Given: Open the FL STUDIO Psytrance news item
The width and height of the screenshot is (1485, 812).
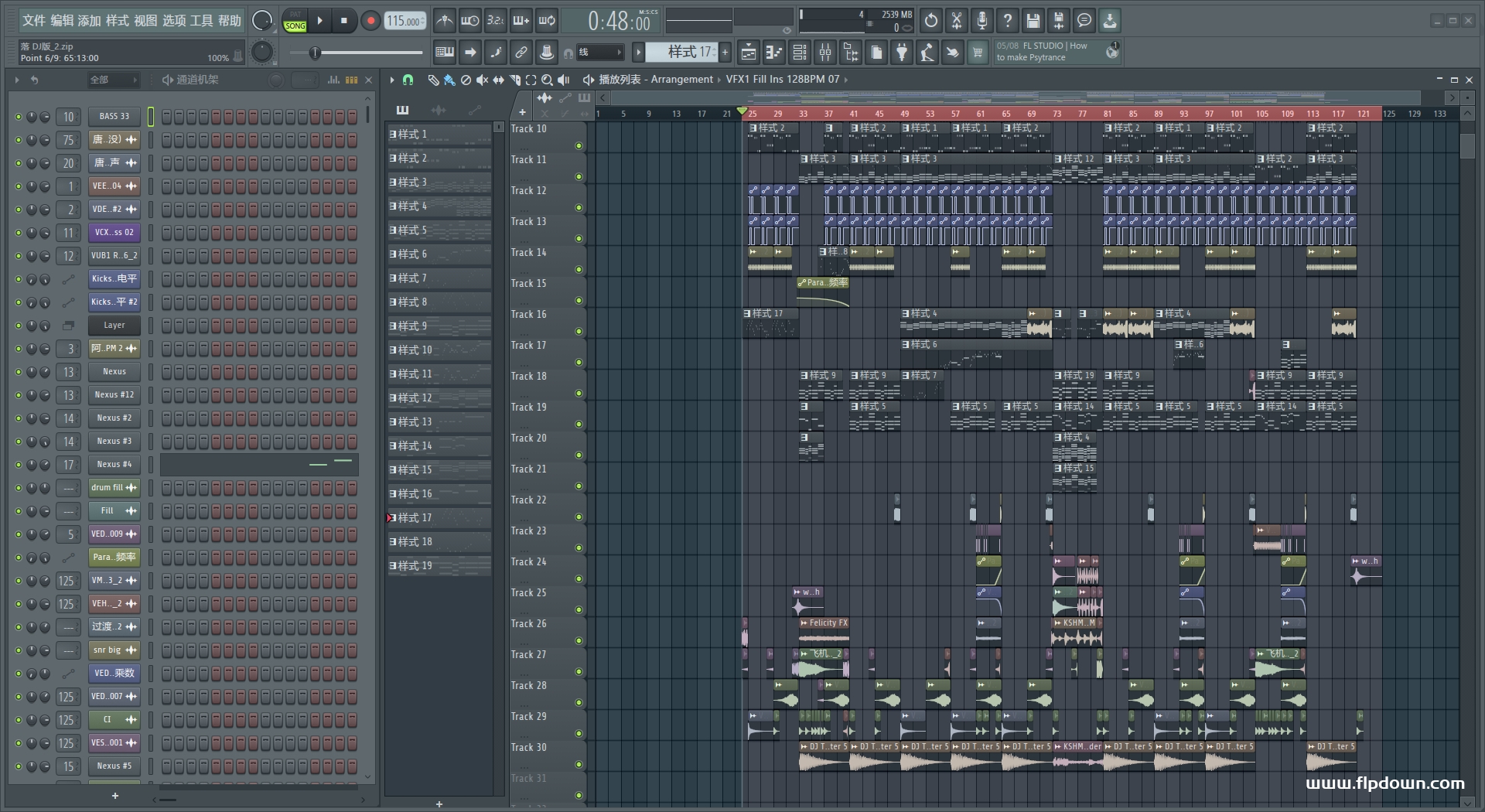Looking at the screenshot, I should [1057, 52].
